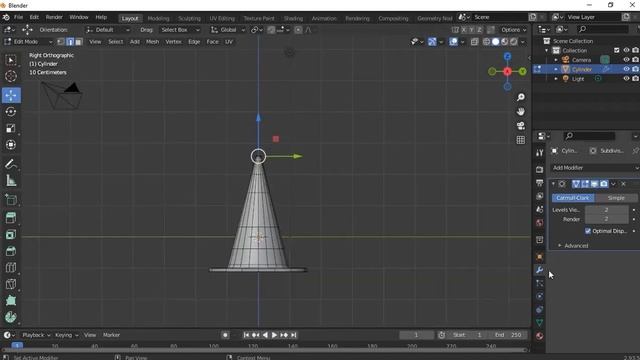Adjust Render levels value field
The height and width of the screenshot is (360, 640).
click(x=607, y=219)
